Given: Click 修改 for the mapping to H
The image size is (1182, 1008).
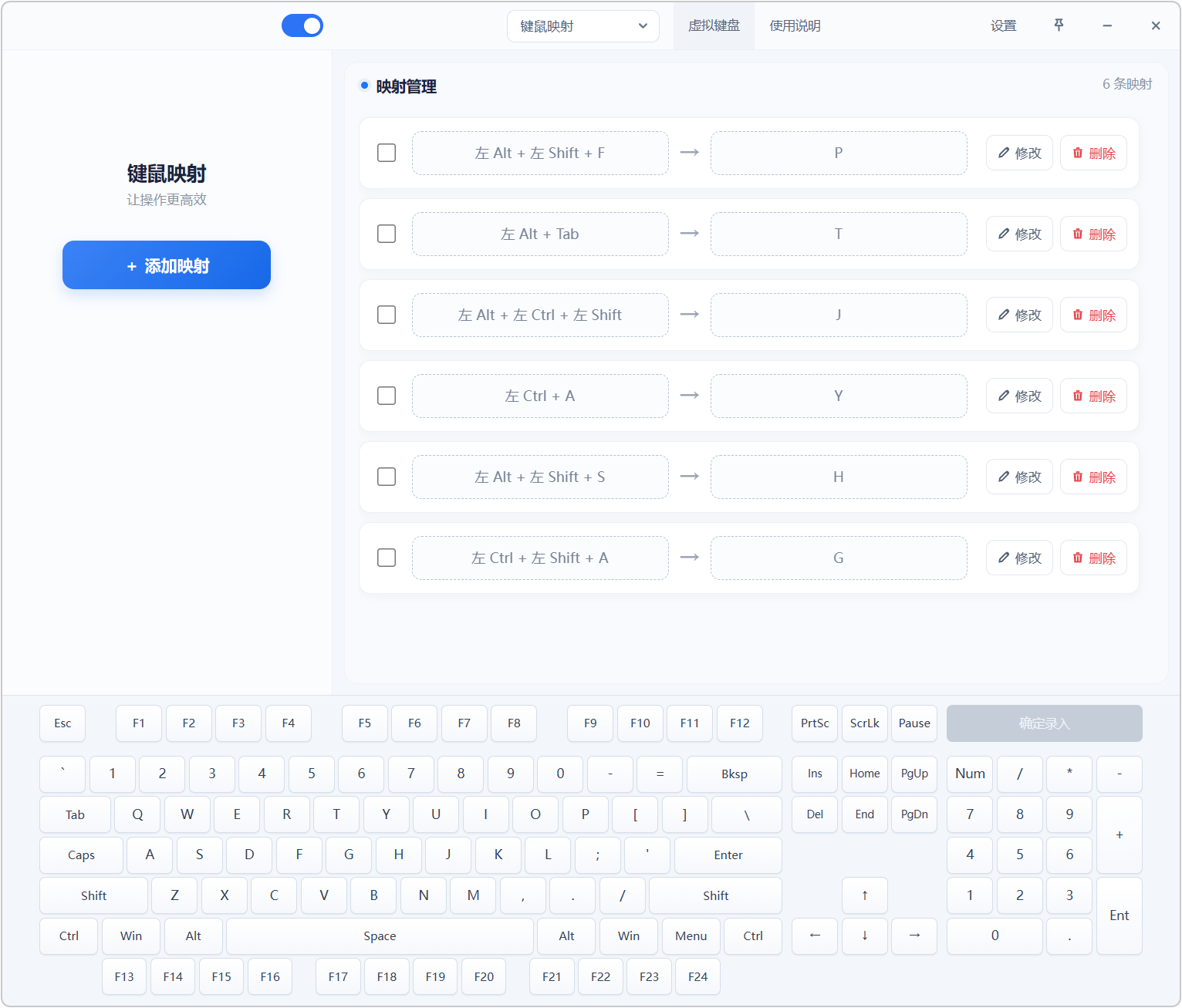Looking at the screenshot, I should (1019, 477).
